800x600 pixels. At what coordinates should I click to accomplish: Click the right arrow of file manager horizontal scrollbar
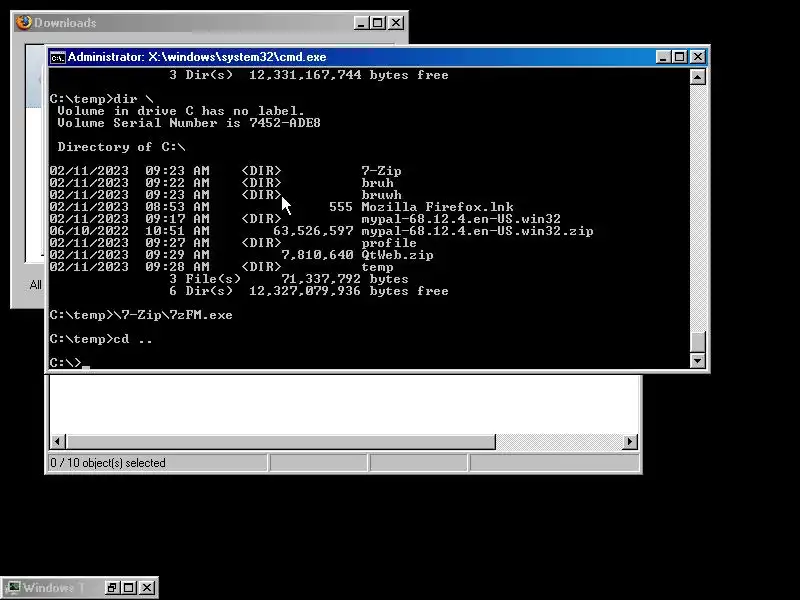tap(630, 441)
